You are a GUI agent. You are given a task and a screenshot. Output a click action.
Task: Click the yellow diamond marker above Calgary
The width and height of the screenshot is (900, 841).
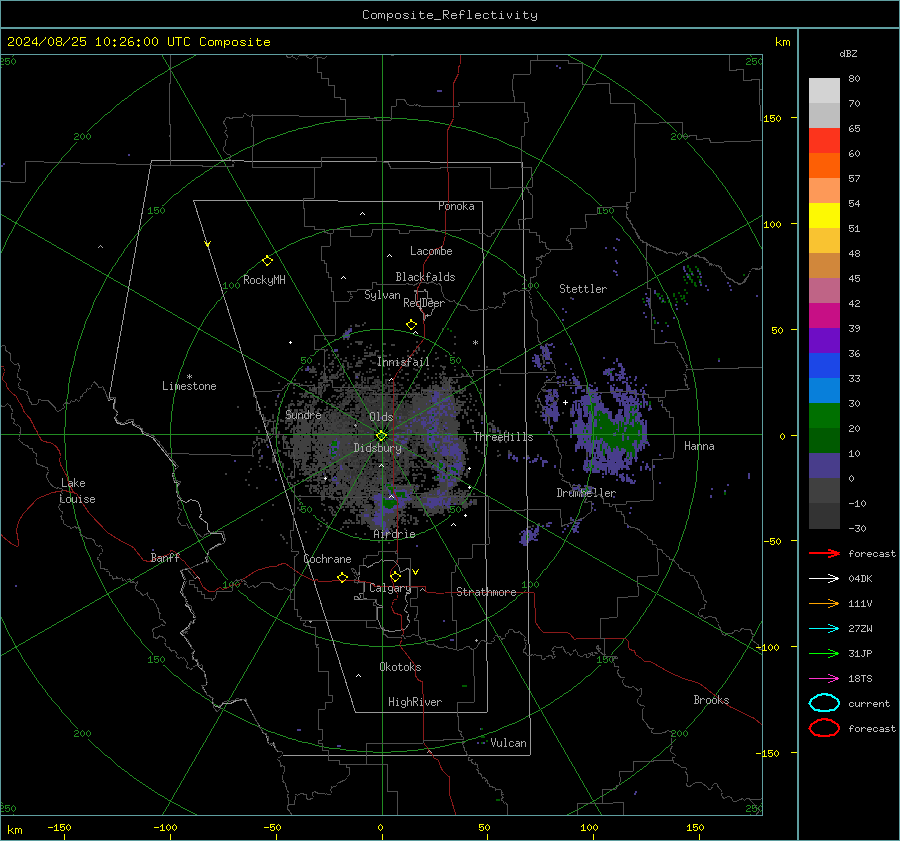[x=395, y=576]
